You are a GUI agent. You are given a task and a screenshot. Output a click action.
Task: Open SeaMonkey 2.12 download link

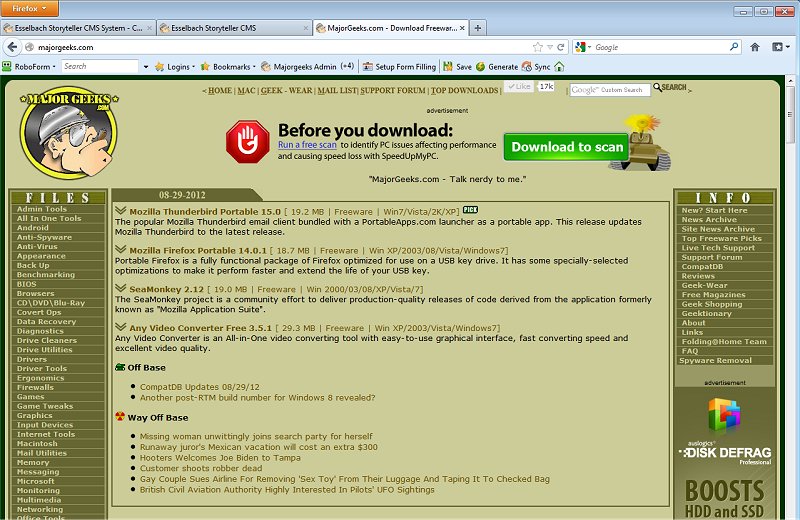point(166,289)
